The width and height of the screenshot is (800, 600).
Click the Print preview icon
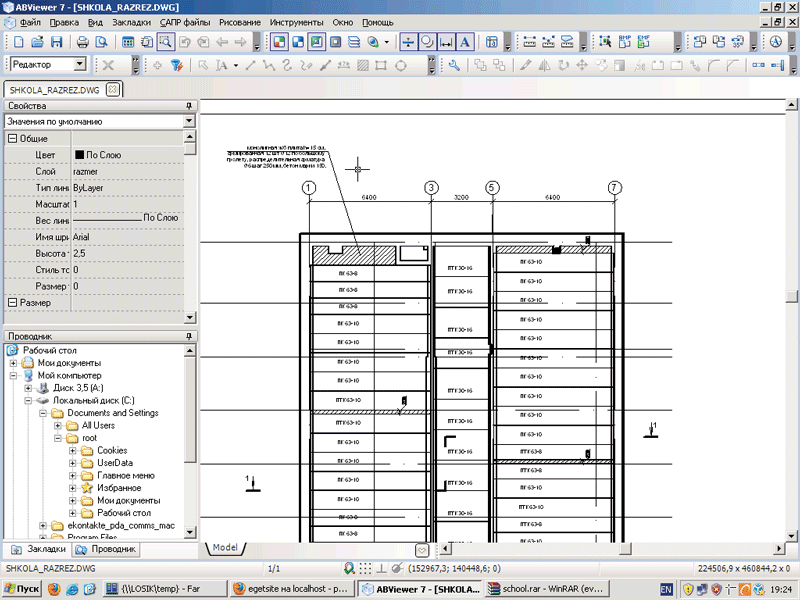click(101, 42)
